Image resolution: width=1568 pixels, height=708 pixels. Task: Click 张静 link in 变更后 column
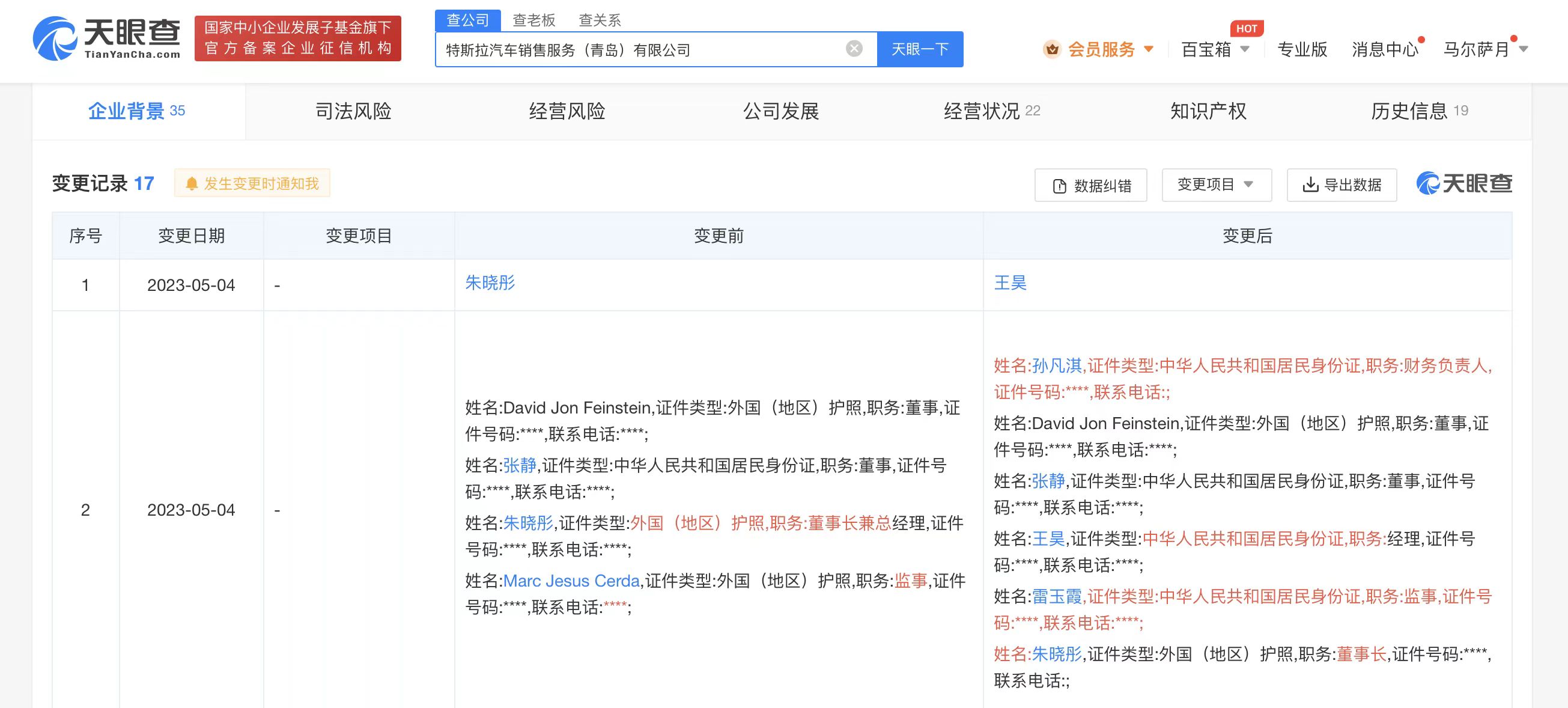tap(1049, 481)
